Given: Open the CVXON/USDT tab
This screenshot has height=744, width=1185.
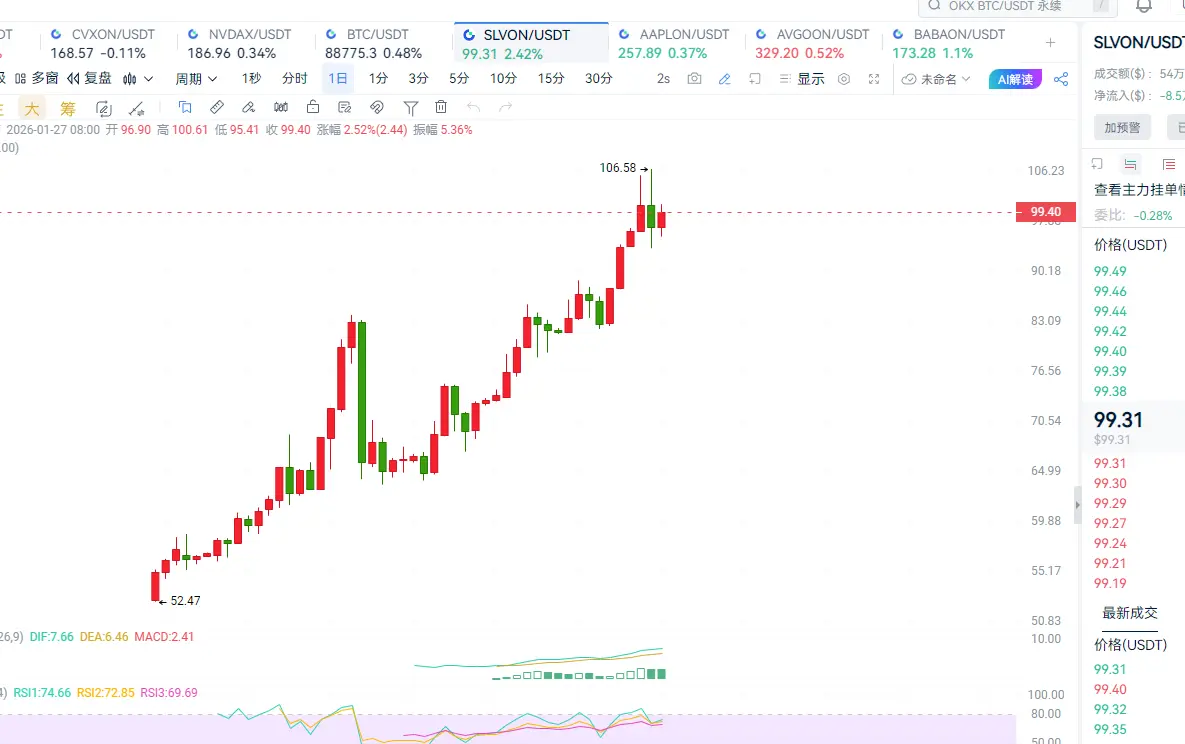Looking at the screenshot, I should pos(103,44).
